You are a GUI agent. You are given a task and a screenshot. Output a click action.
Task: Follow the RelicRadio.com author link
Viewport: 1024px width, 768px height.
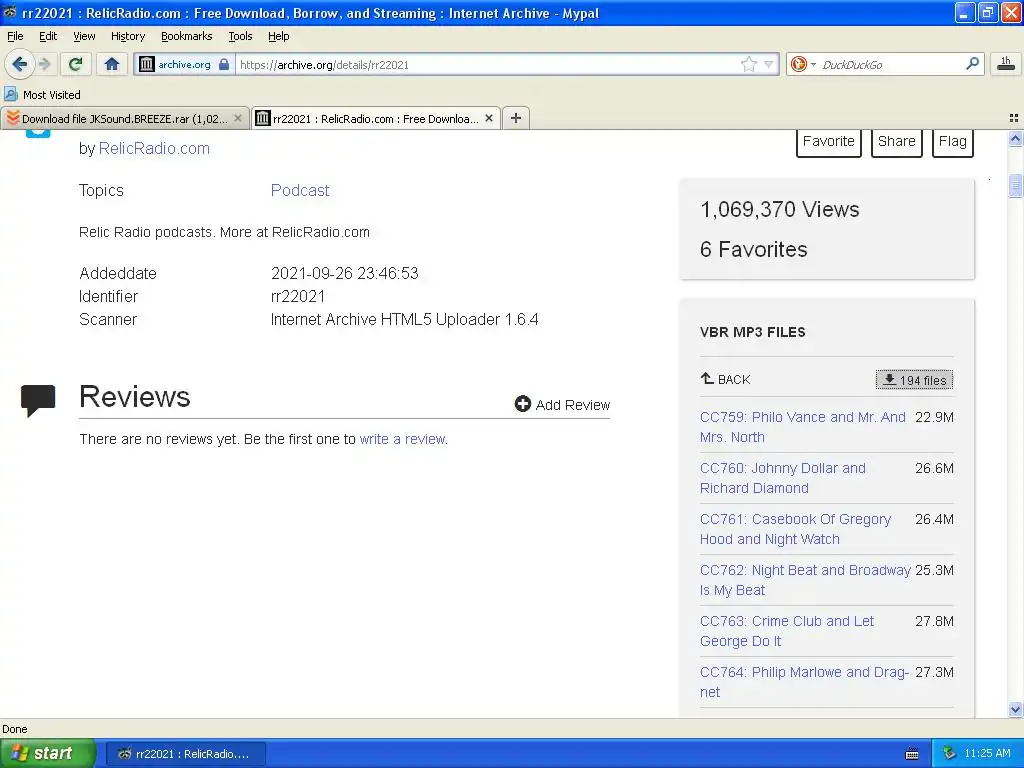point(154,148)
